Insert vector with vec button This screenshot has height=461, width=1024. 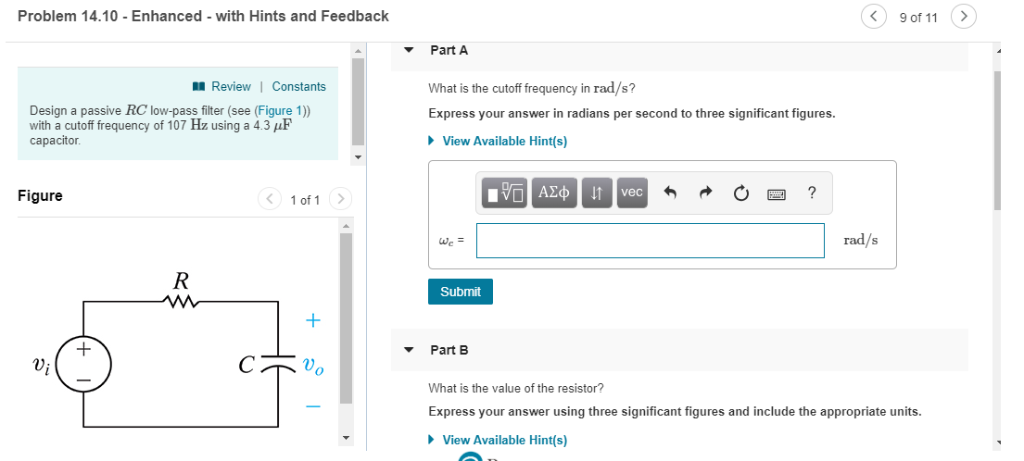click(632, 193)
